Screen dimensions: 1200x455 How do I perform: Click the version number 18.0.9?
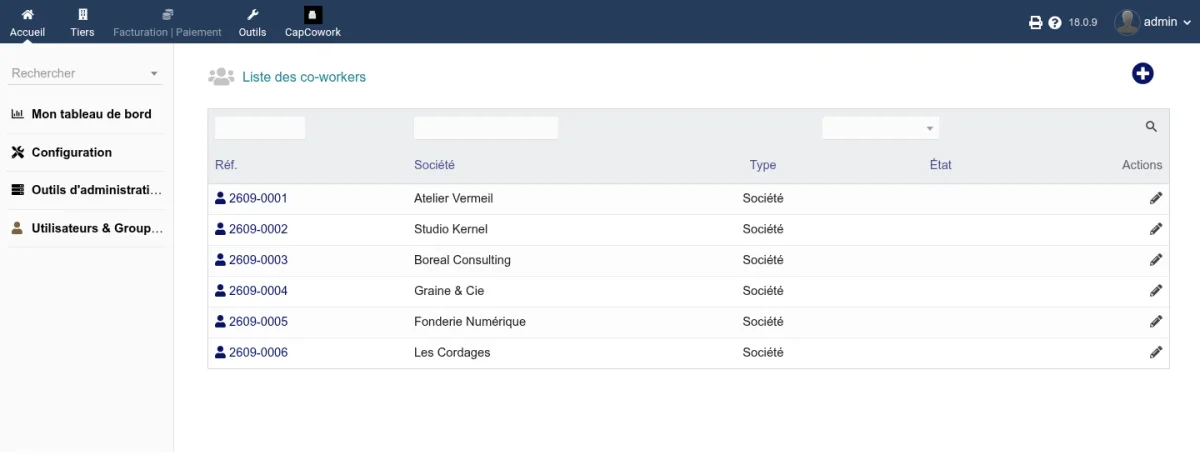click(x=1083, y=22)
